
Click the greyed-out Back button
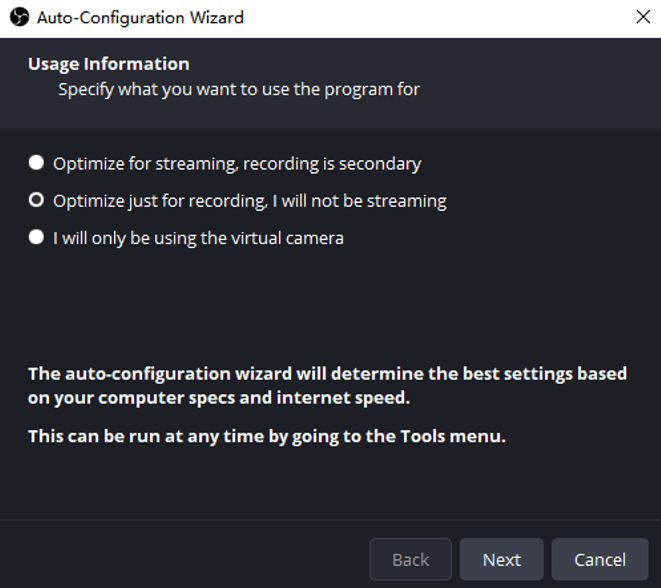tap(410, 559)
